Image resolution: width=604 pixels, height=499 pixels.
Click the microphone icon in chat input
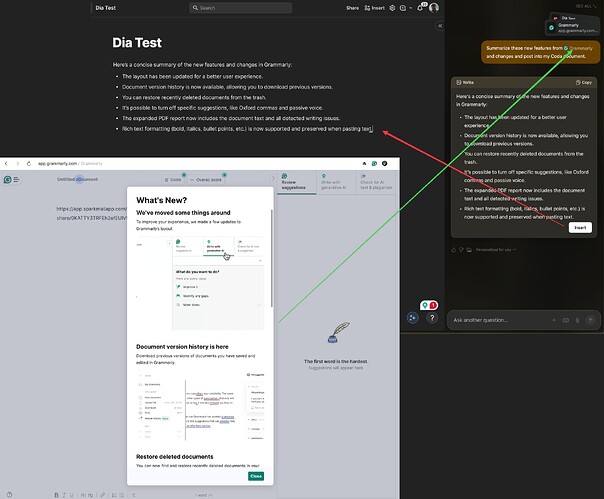tap(577, 320)
